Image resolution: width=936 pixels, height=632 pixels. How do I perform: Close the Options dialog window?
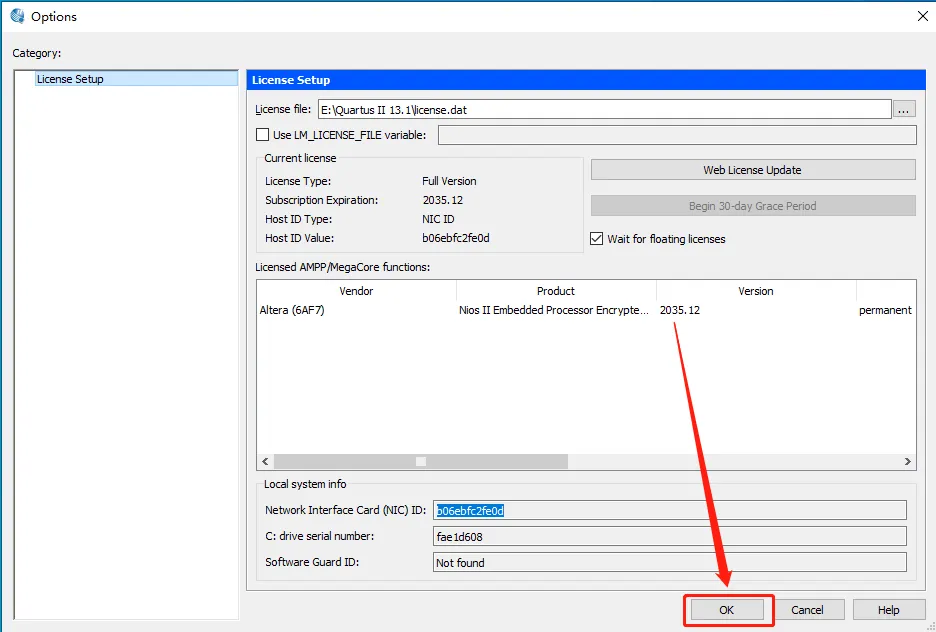[x=922, y=16]
